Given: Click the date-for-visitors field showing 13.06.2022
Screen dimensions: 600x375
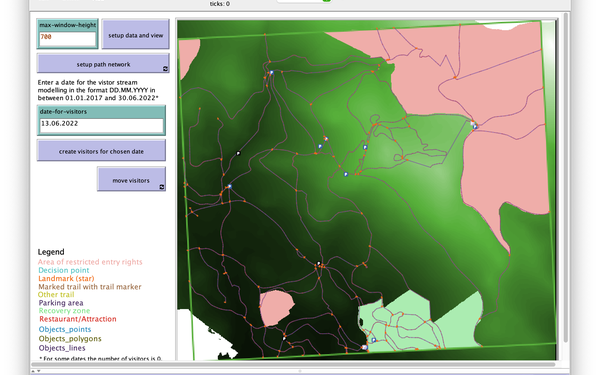Looking at the screenshot, I should (x=101, y=125).
